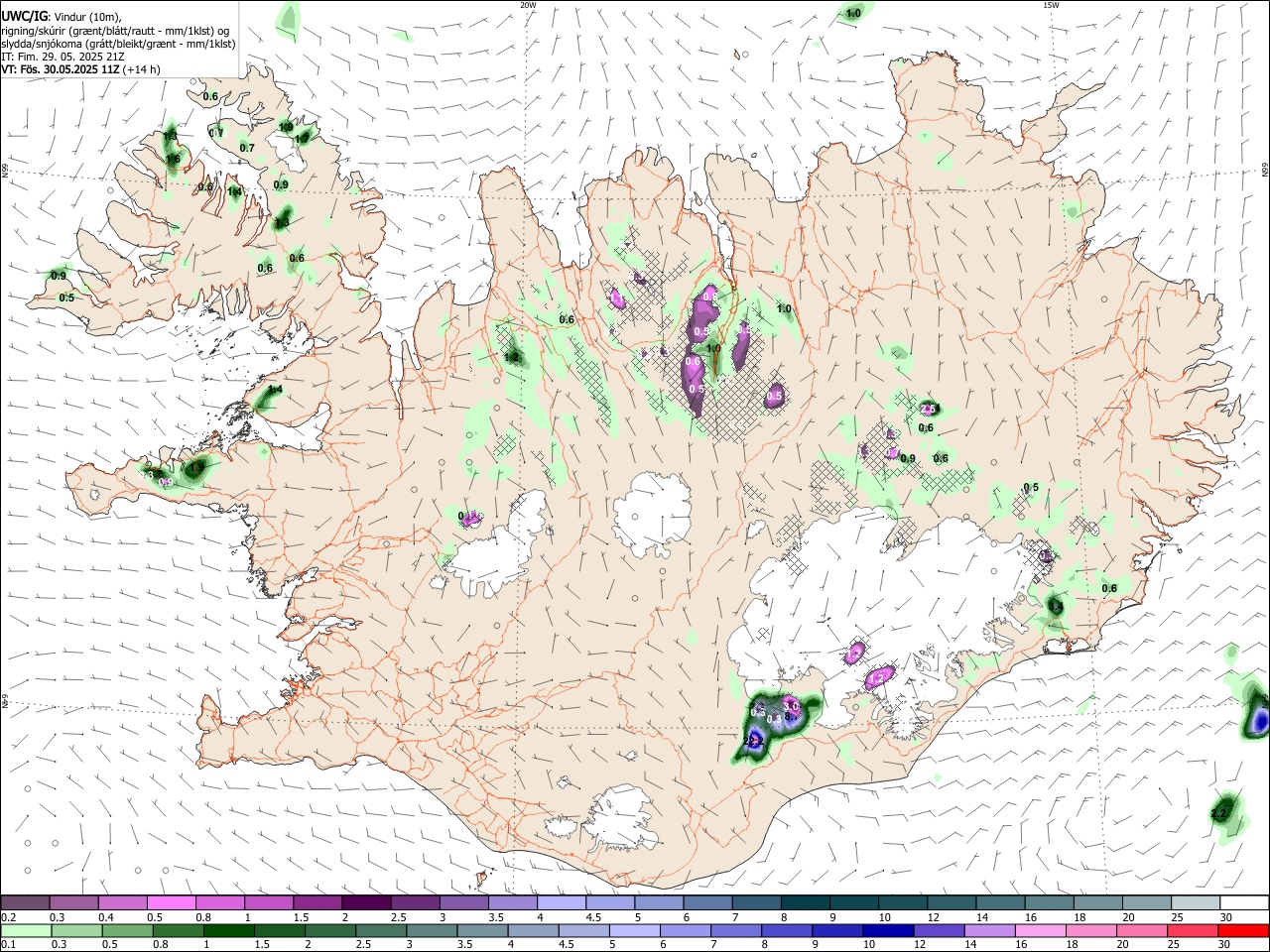Select the dark teal snow legend swatch labeled 9
The height and width of the screenshot is (952, 1270).
[x=853, y=902]
